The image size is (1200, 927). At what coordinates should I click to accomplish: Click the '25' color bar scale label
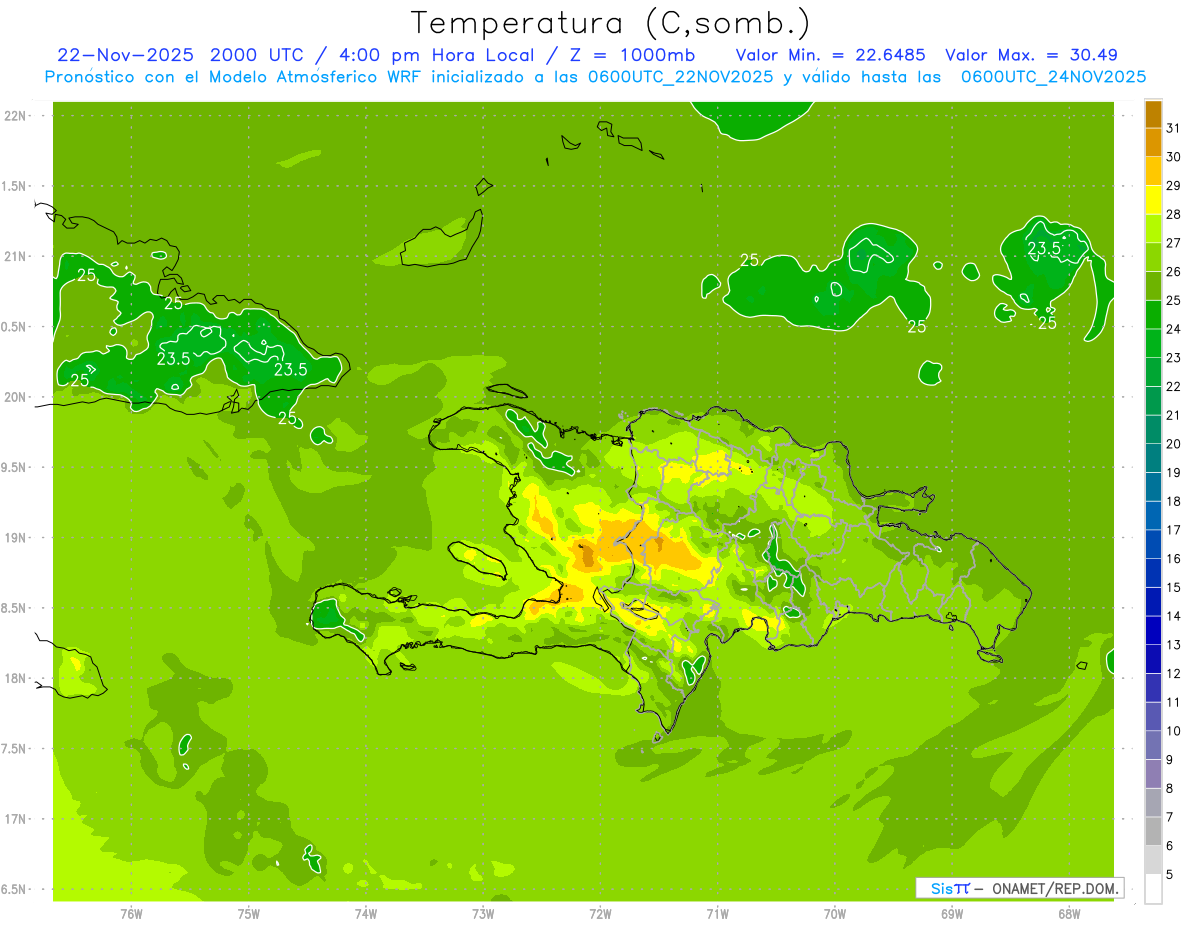tap(1173, 300)
